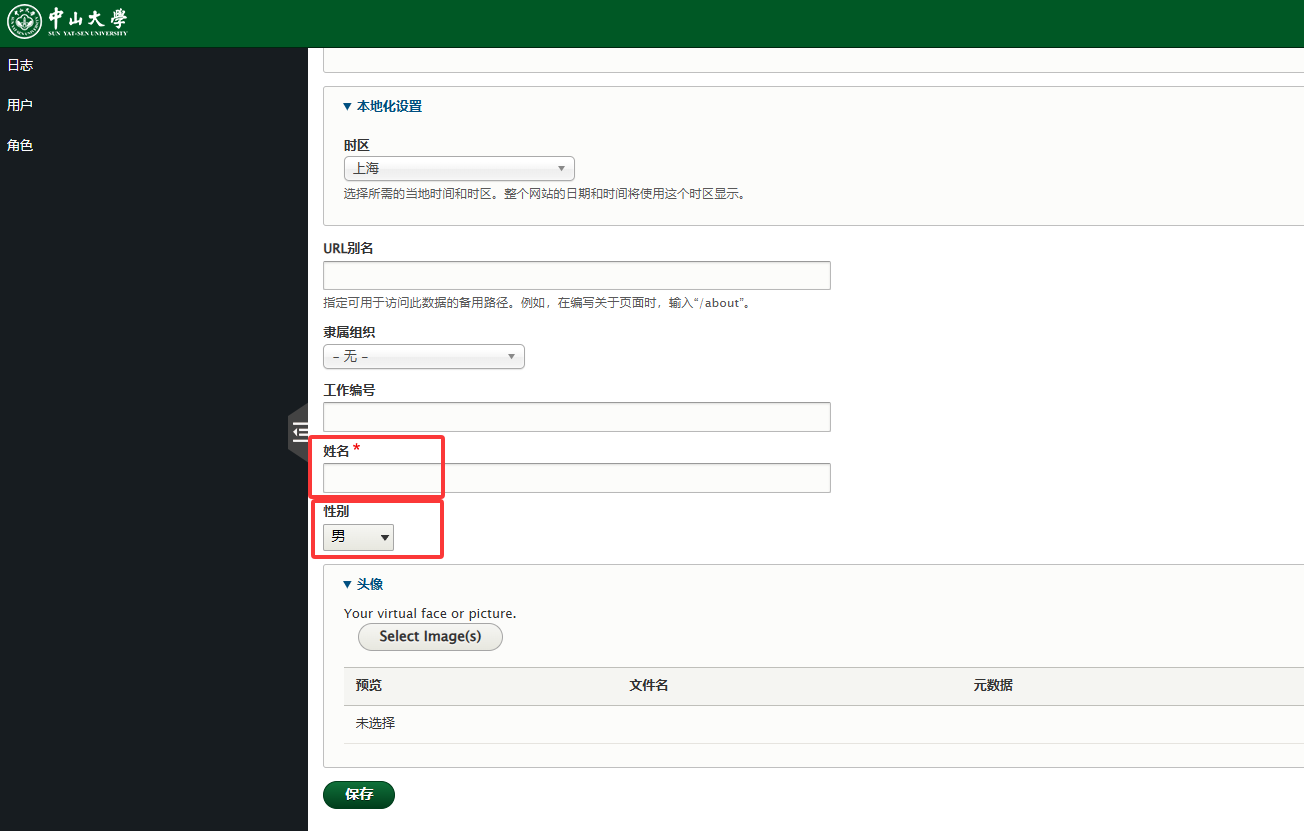Click the Sun Yat-sen University round emblem
1304x831 pixels.
[25, 22]
